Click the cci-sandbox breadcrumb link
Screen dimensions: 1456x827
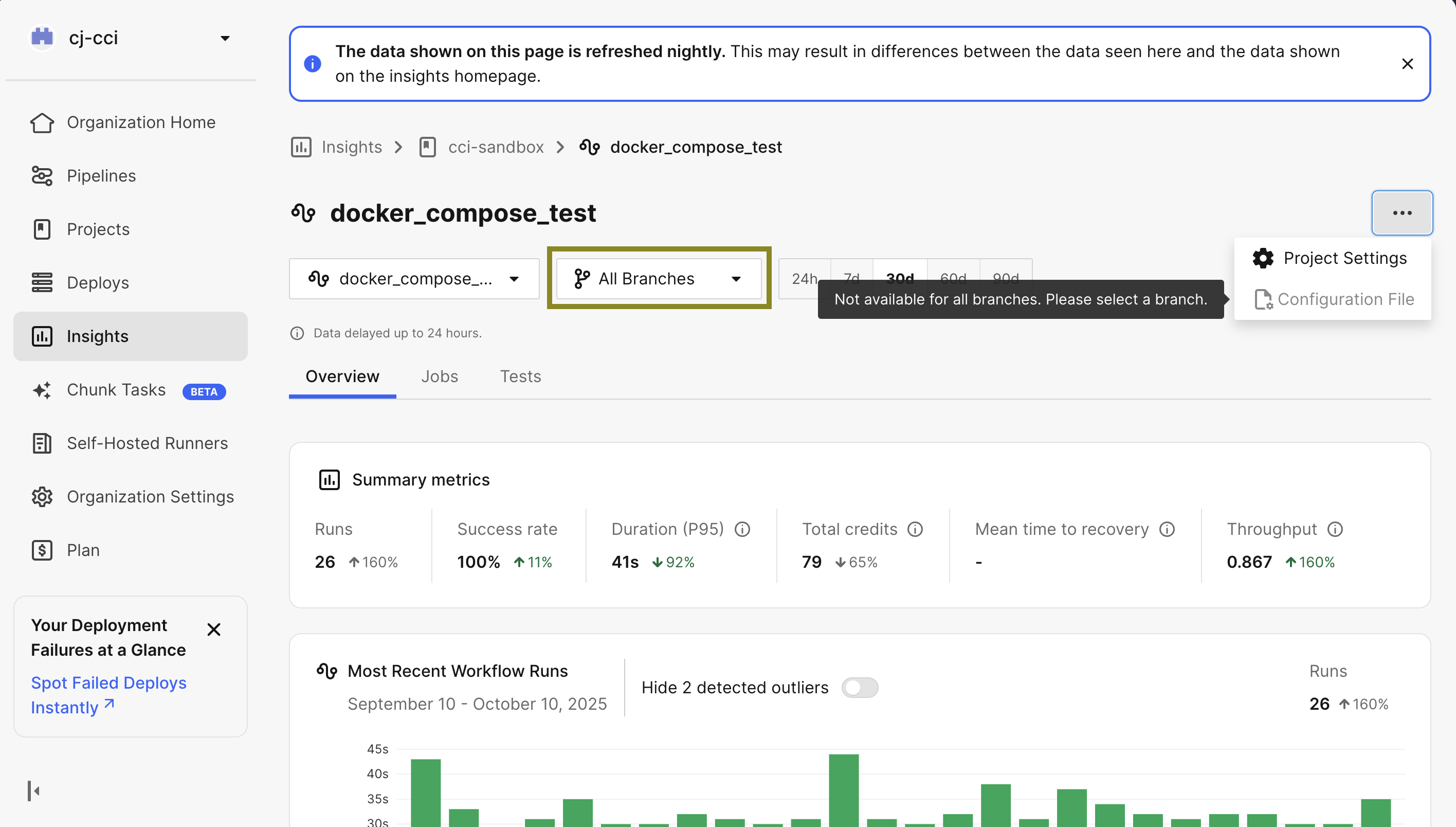click(x=496, y=147)
